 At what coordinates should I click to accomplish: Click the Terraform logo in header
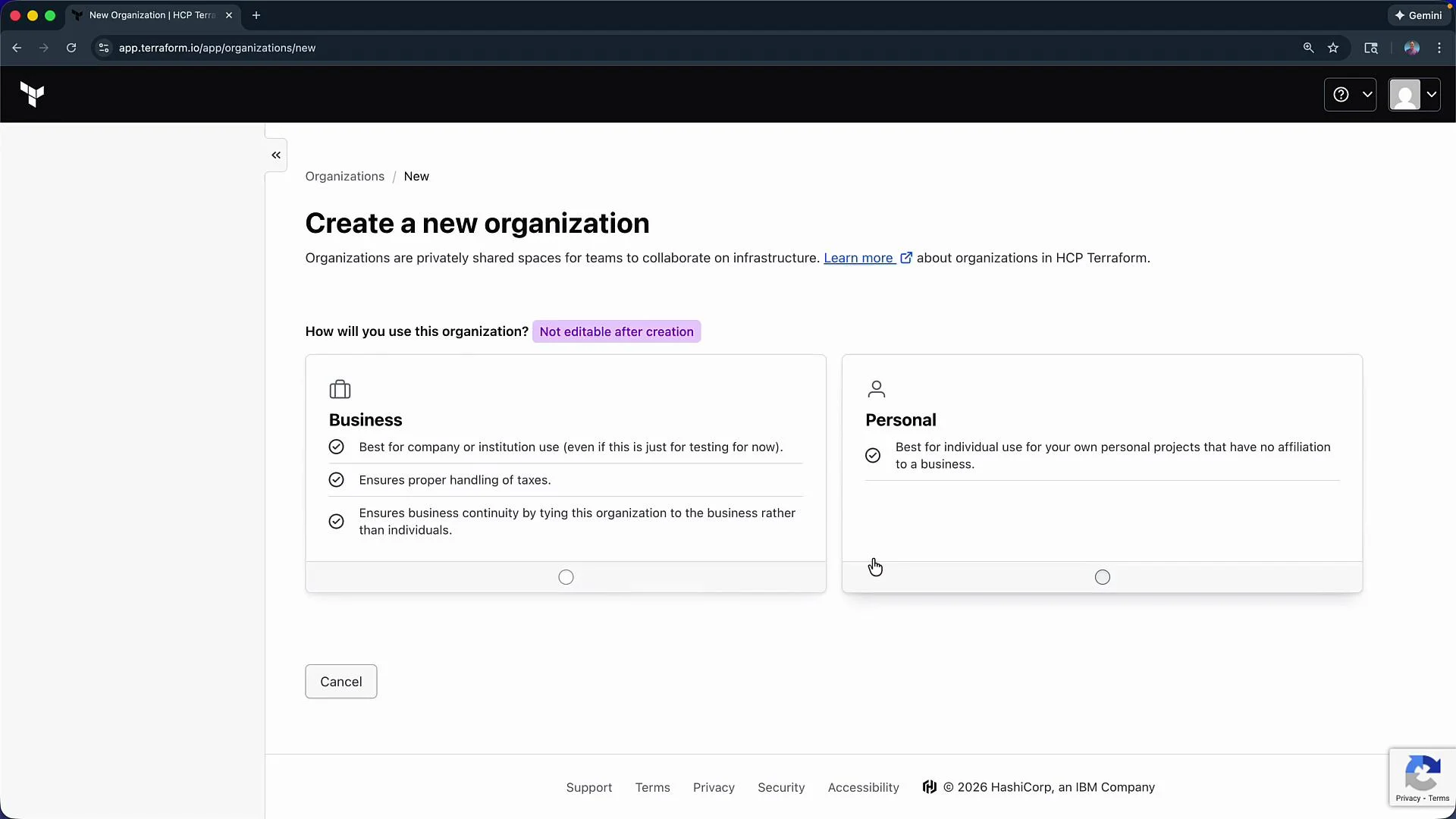(32, 95)
